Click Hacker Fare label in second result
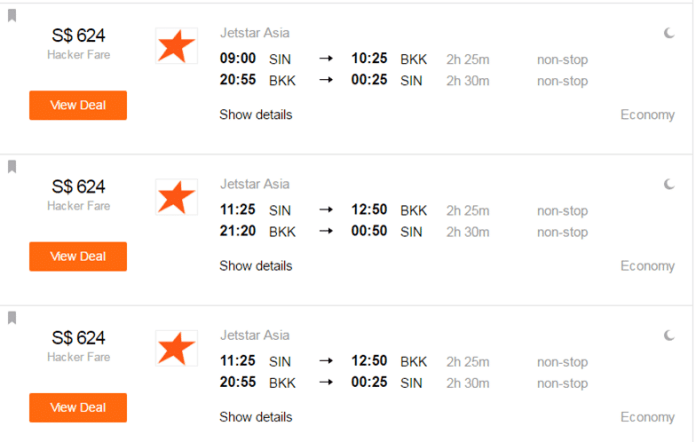Screen dimensions: 696x442 pyautogui.click(x=79, y=206)
